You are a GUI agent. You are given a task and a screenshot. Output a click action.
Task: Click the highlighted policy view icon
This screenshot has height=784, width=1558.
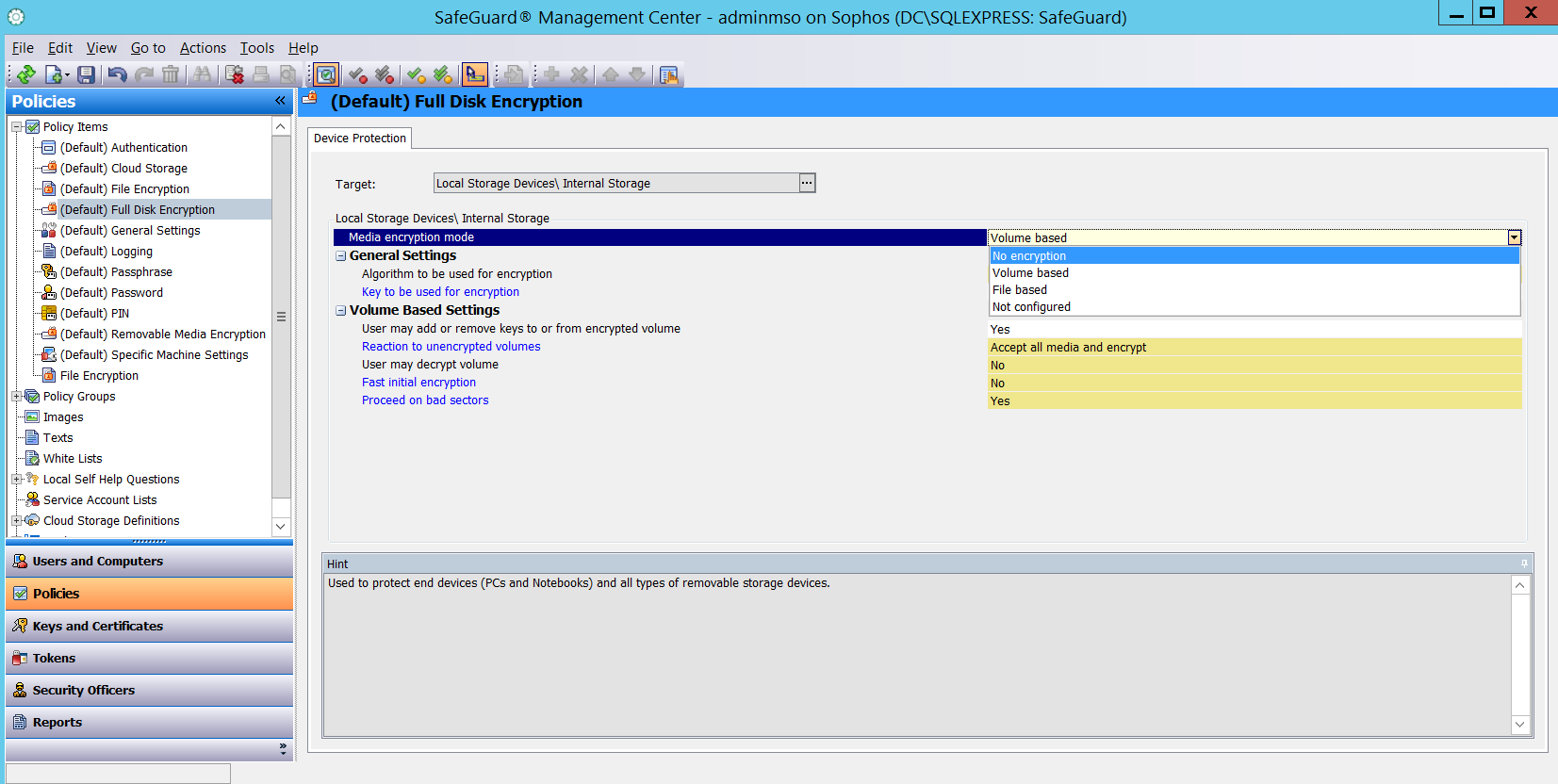tap(326, 74)
